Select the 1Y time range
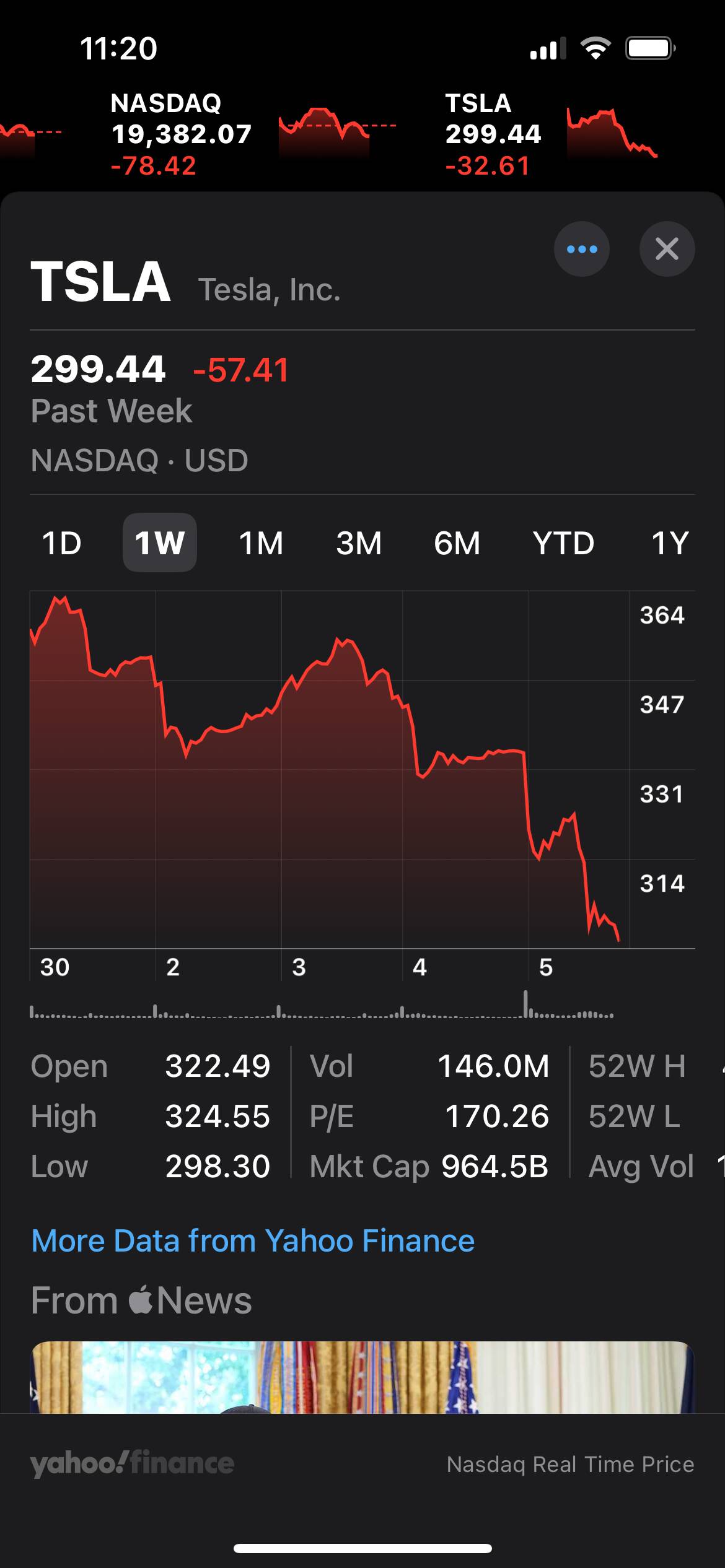This screenshot has width=725, height=1568. [670, 543]
